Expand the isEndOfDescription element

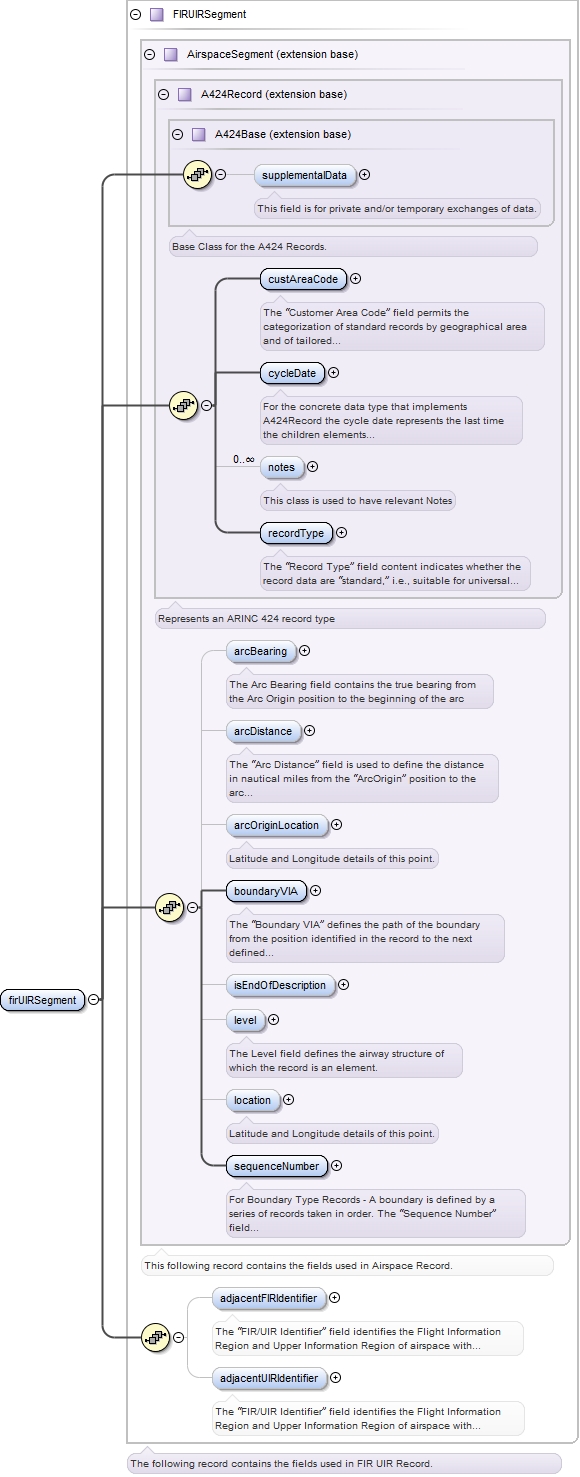coord(343,986)
